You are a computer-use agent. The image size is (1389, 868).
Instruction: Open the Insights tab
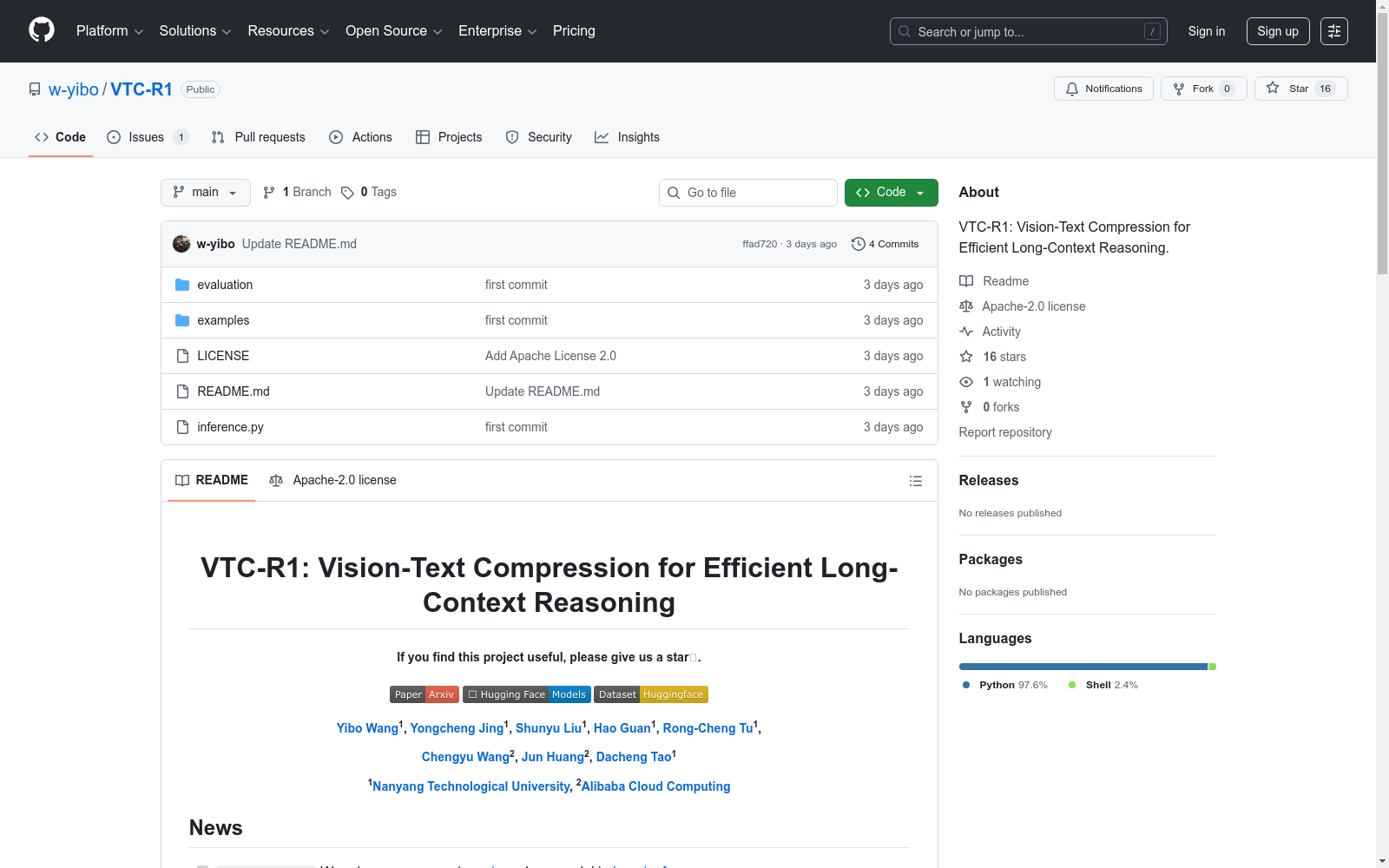tap(627, 137)
